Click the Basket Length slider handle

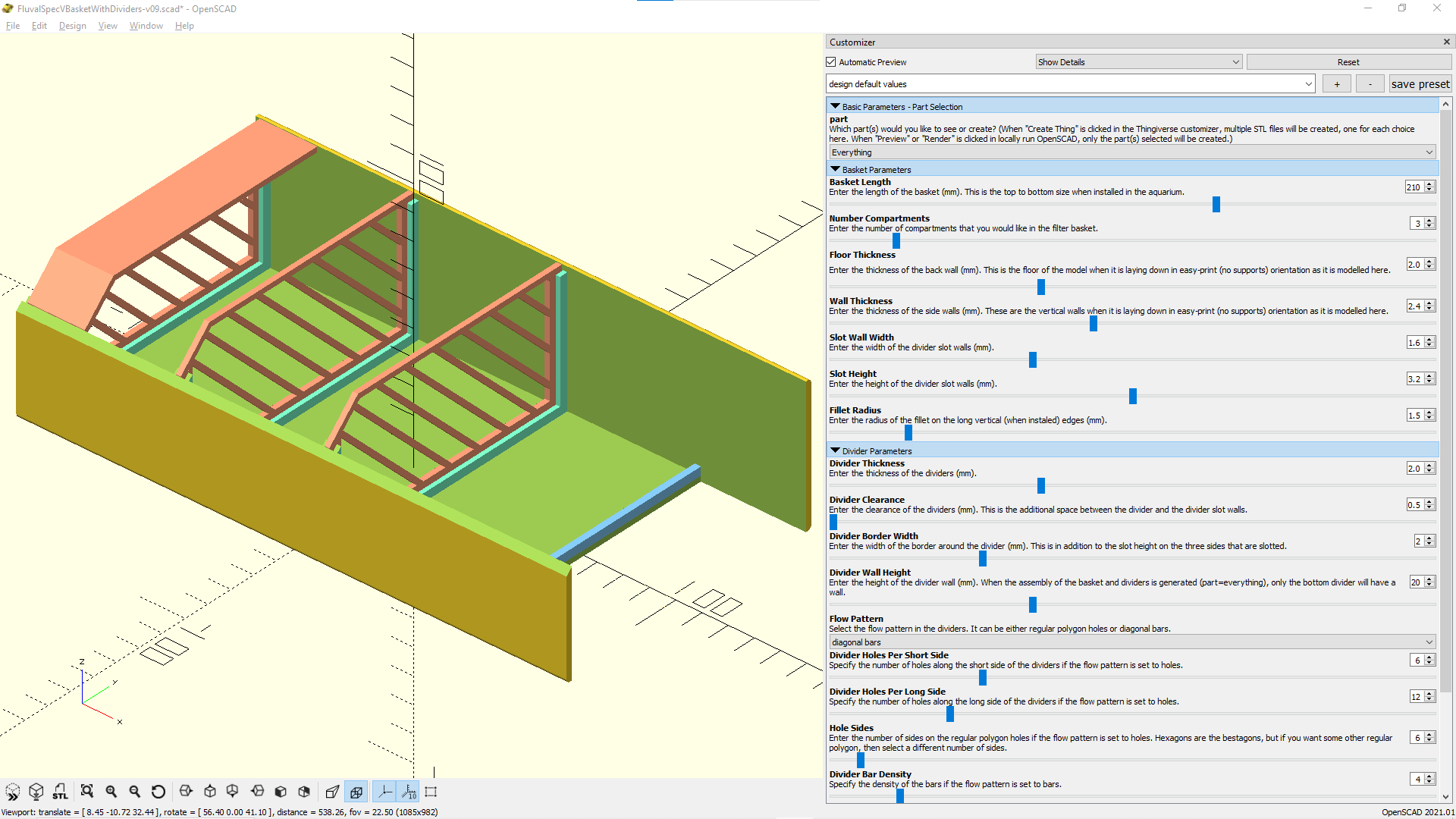pyautogui.click(x=1216, y=204)
